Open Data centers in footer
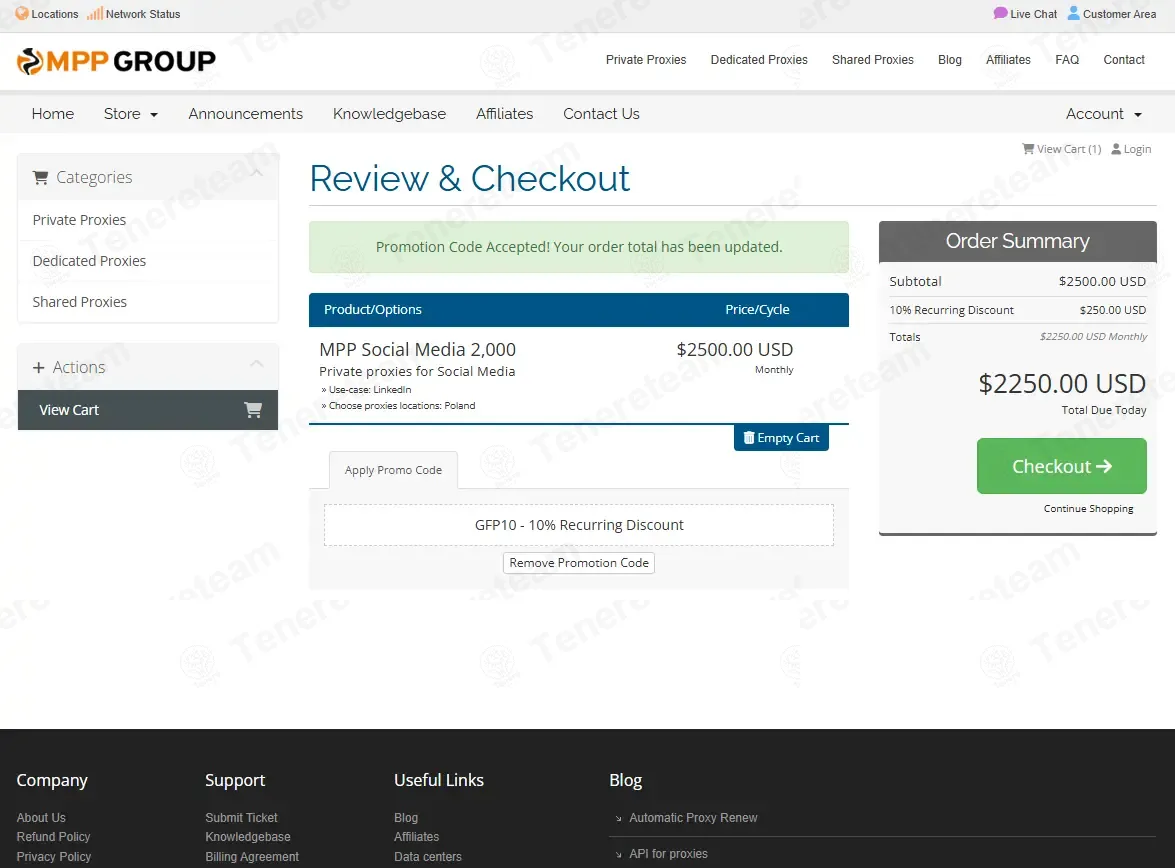The width and height of the screenshot is (1175, 868). (x=428, y=856)
